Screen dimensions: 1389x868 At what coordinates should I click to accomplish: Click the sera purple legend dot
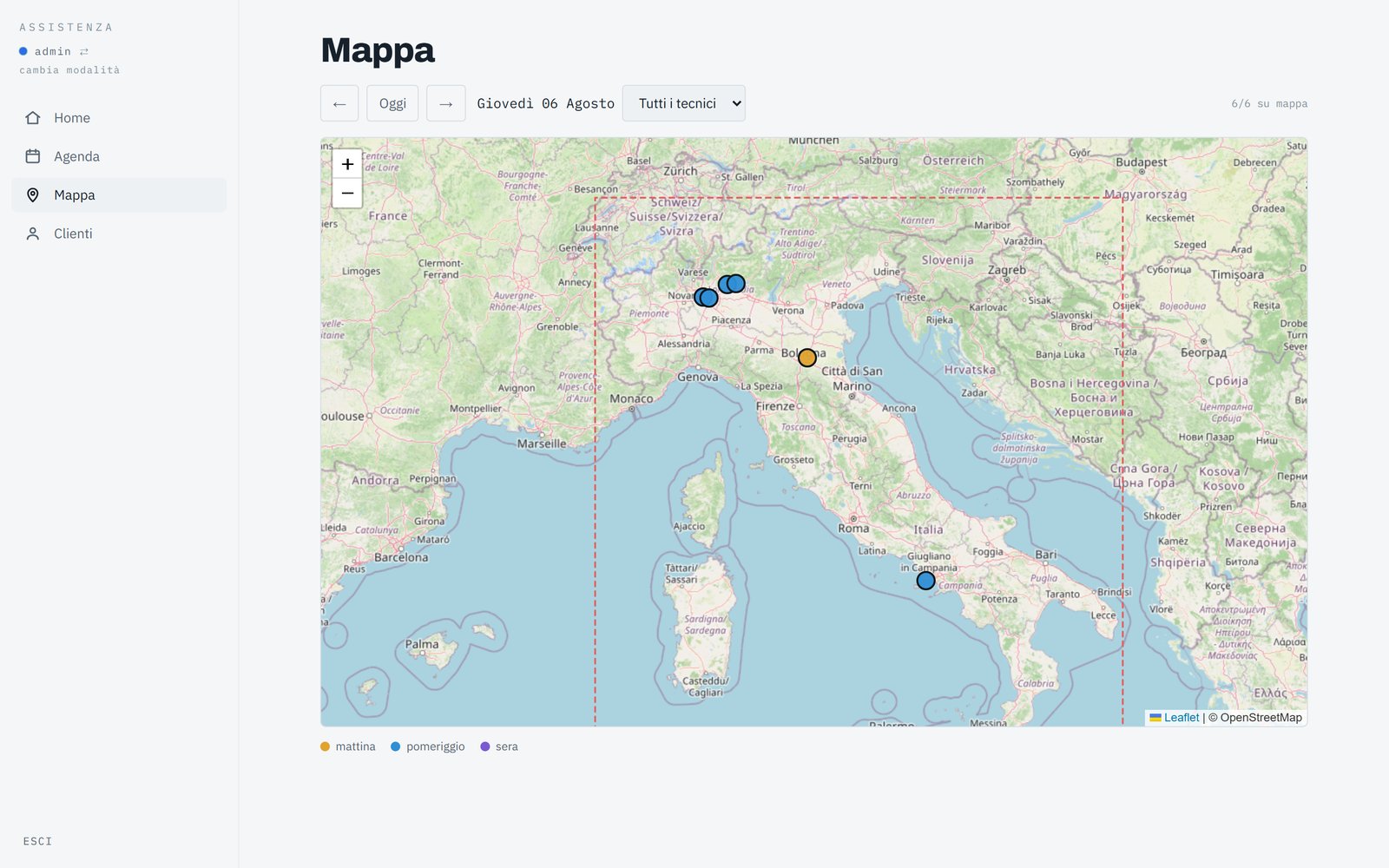tap(485, 746)
